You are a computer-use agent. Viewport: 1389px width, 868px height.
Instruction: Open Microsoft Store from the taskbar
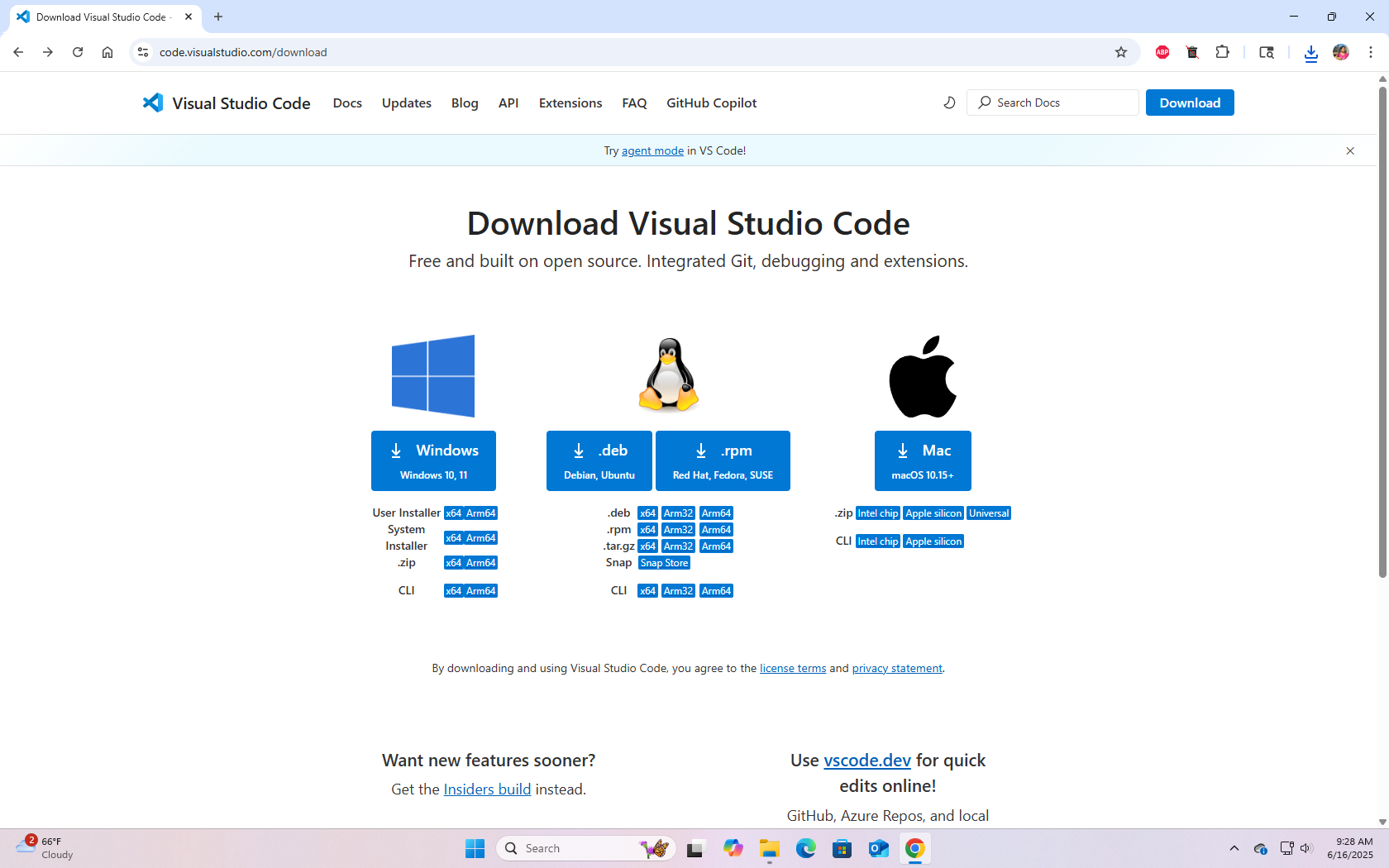[842, 848]
